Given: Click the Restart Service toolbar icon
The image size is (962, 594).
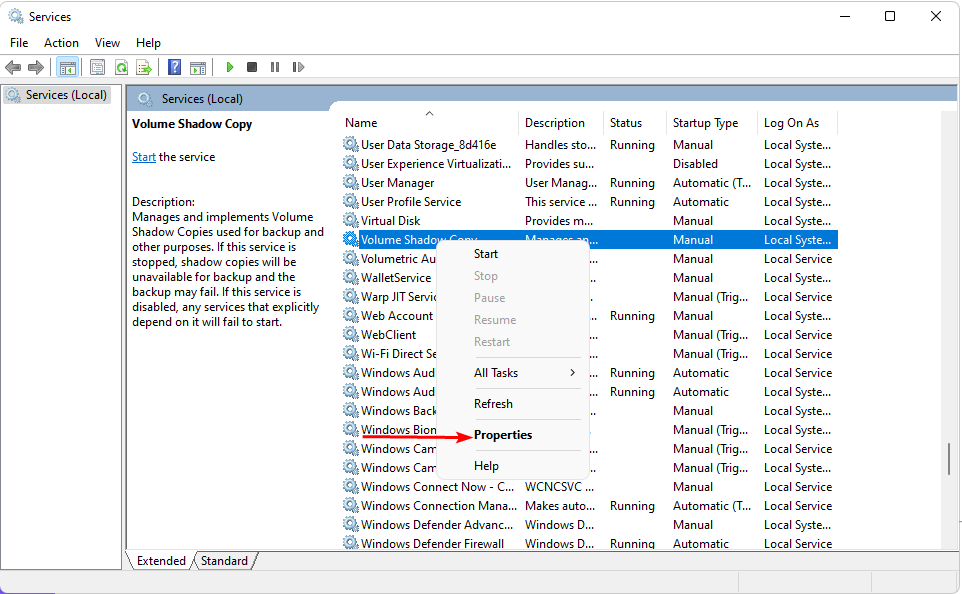Looking at the screenshot, I should [x=298, y=67].
